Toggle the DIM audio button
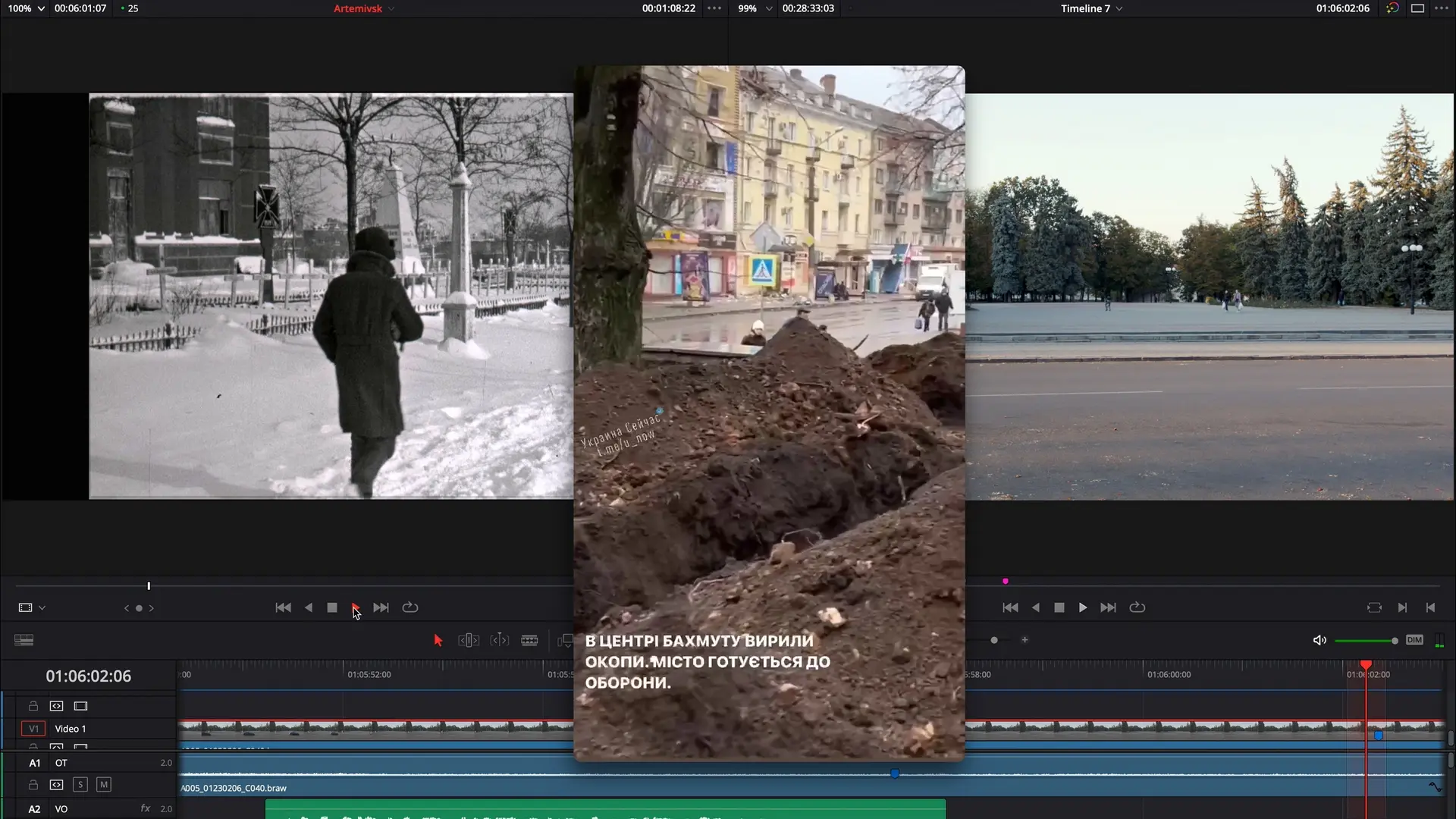 click(1414, 640)
